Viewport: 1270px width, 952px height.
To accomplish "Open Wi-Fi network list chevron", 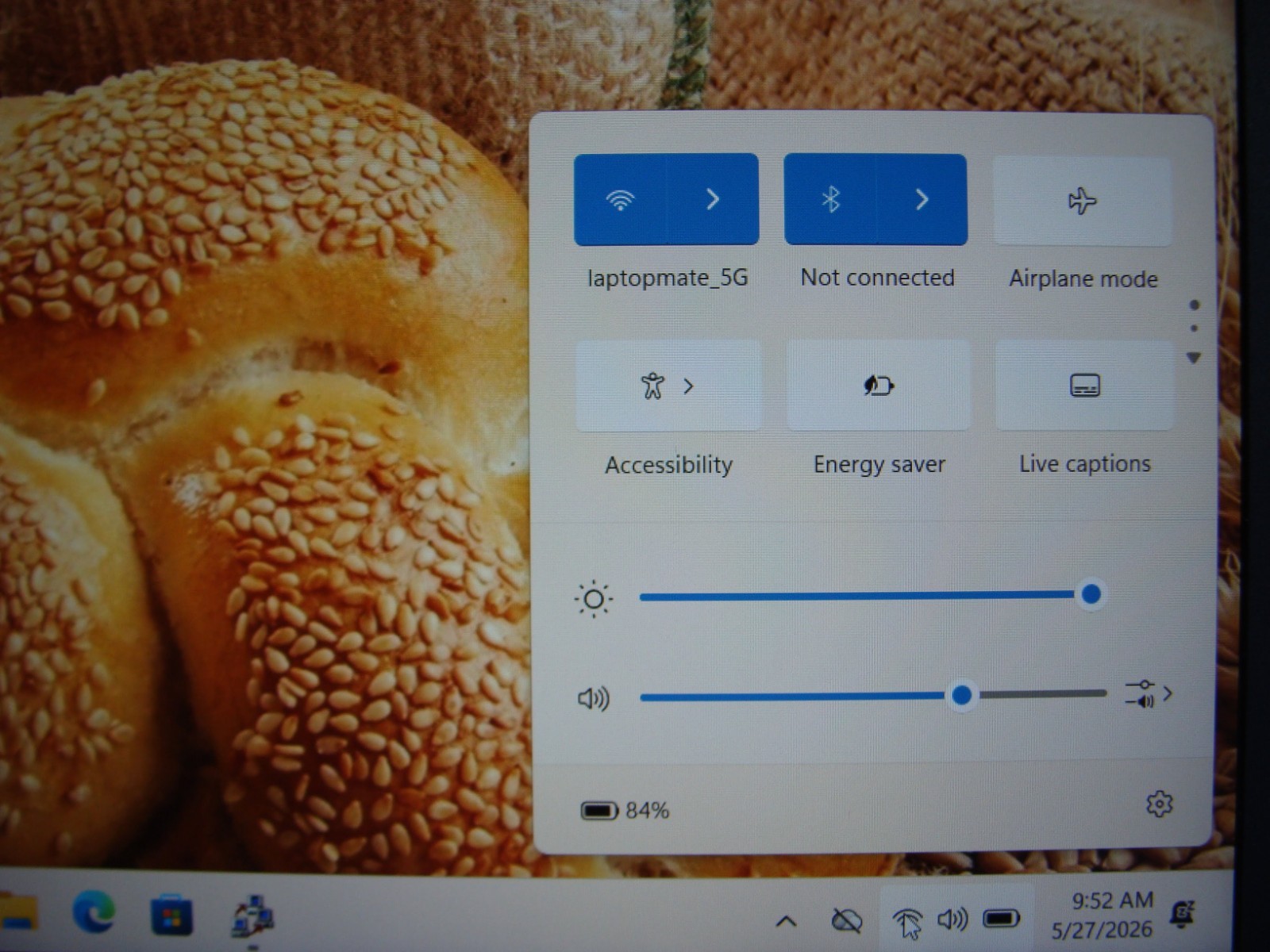I will click(x=713, y=199).
